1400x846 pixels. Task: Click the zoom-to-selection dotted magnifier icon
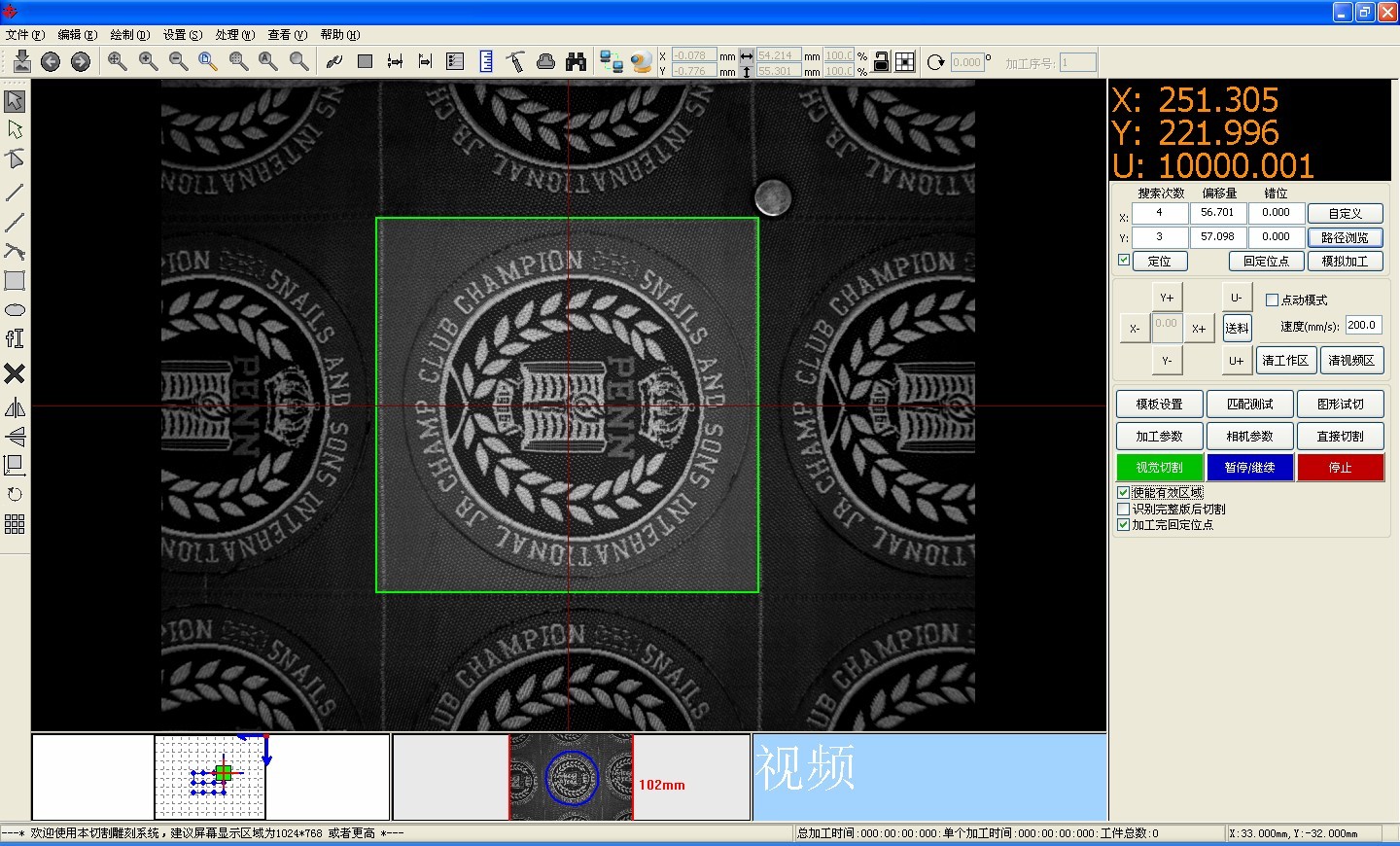238,61
